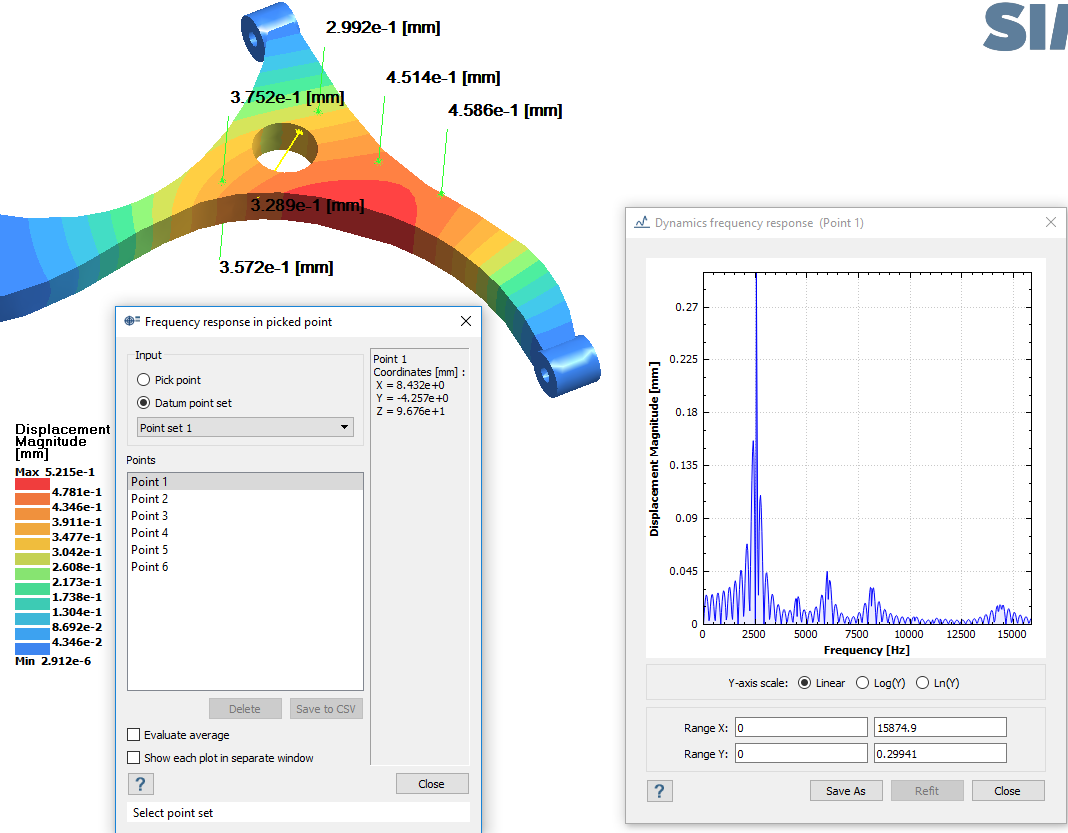Close the Dynamics frequency response window with X
Screen dimensions: 1068x833
(x=1051, y=222)
